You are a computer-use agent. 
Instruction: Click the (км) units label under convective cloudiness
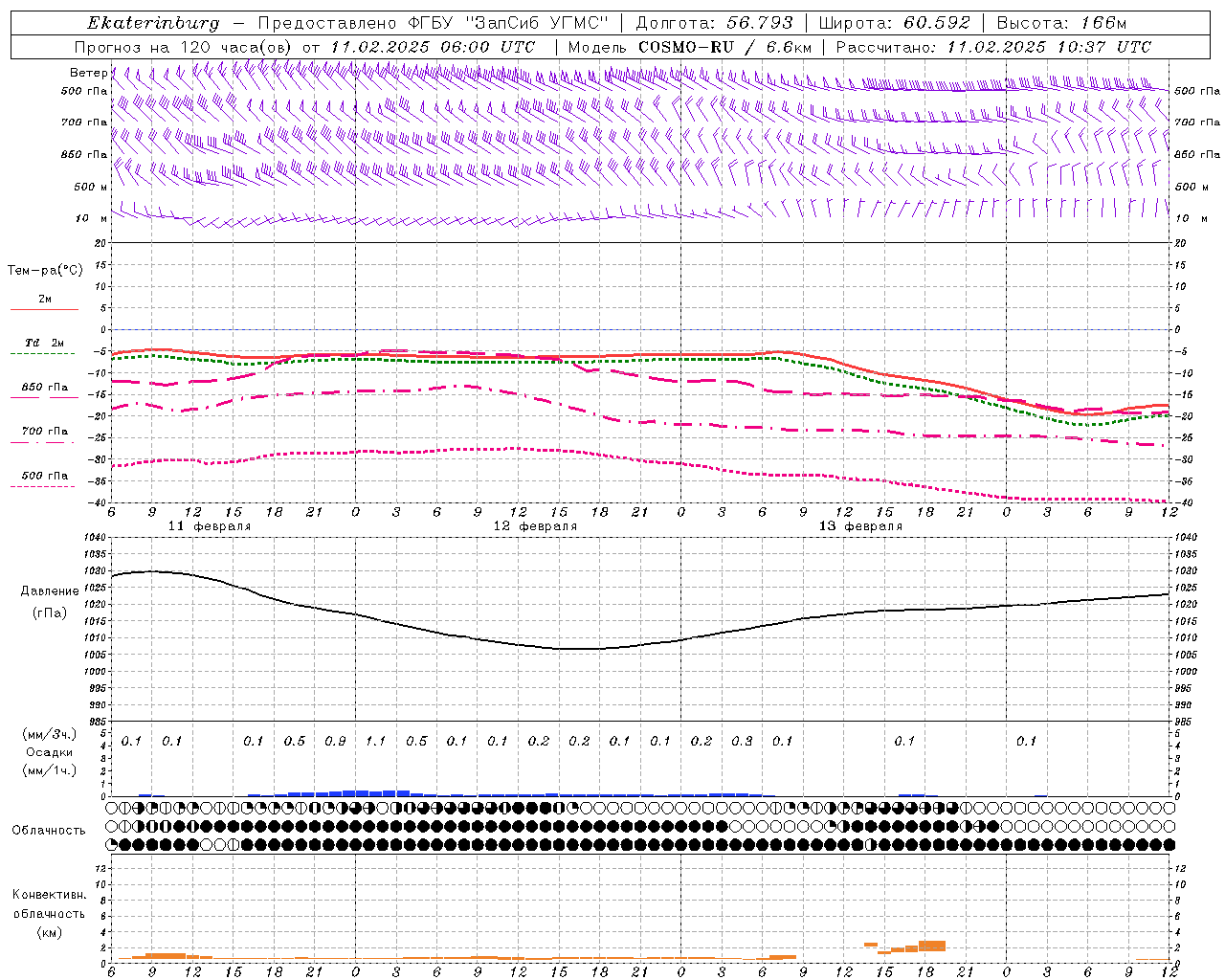49,932
